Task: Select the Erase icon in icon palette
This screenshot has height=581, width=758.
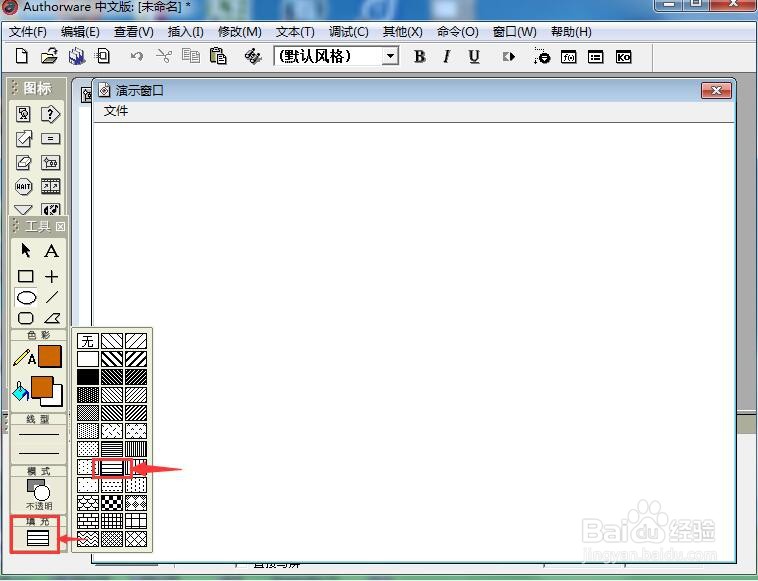Action: tap(23, 162)
